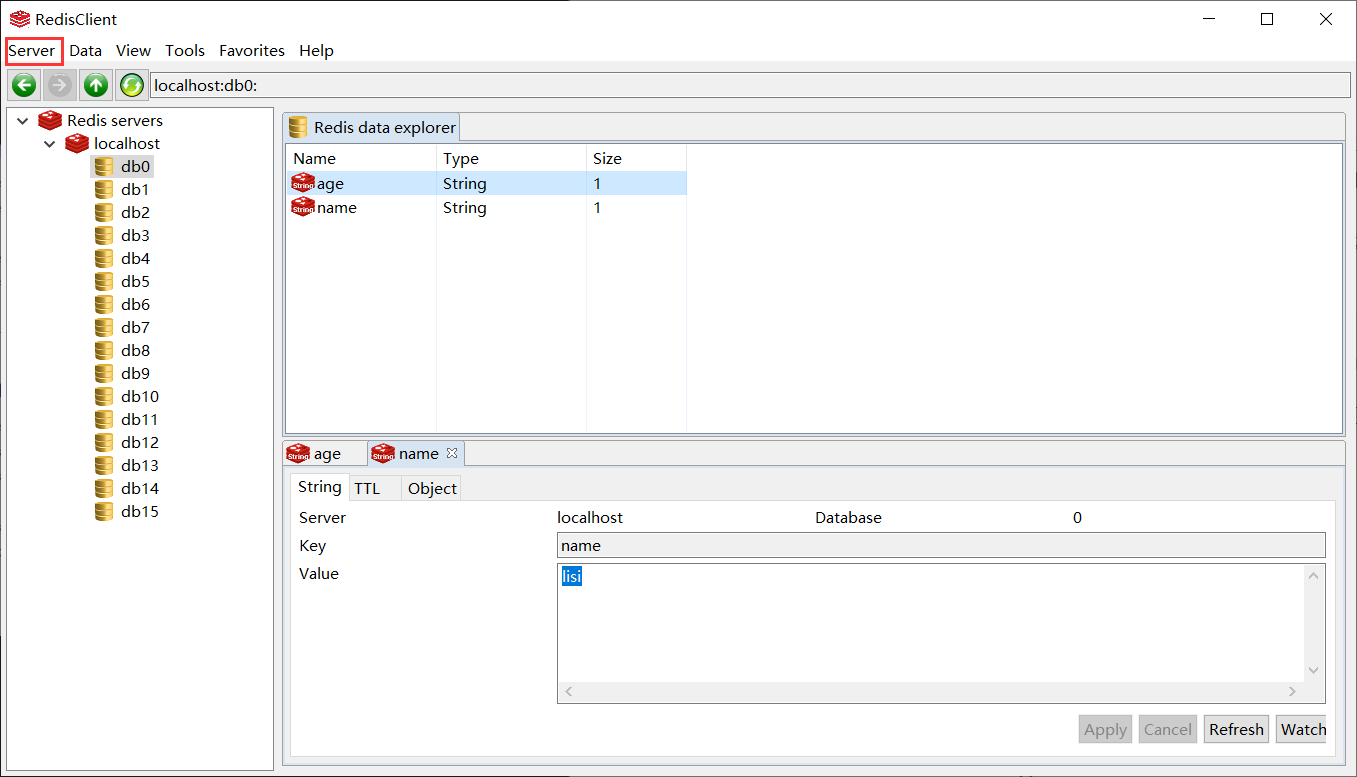
Task: Switch to the Object tab
Action: click(x=432, y=488)
